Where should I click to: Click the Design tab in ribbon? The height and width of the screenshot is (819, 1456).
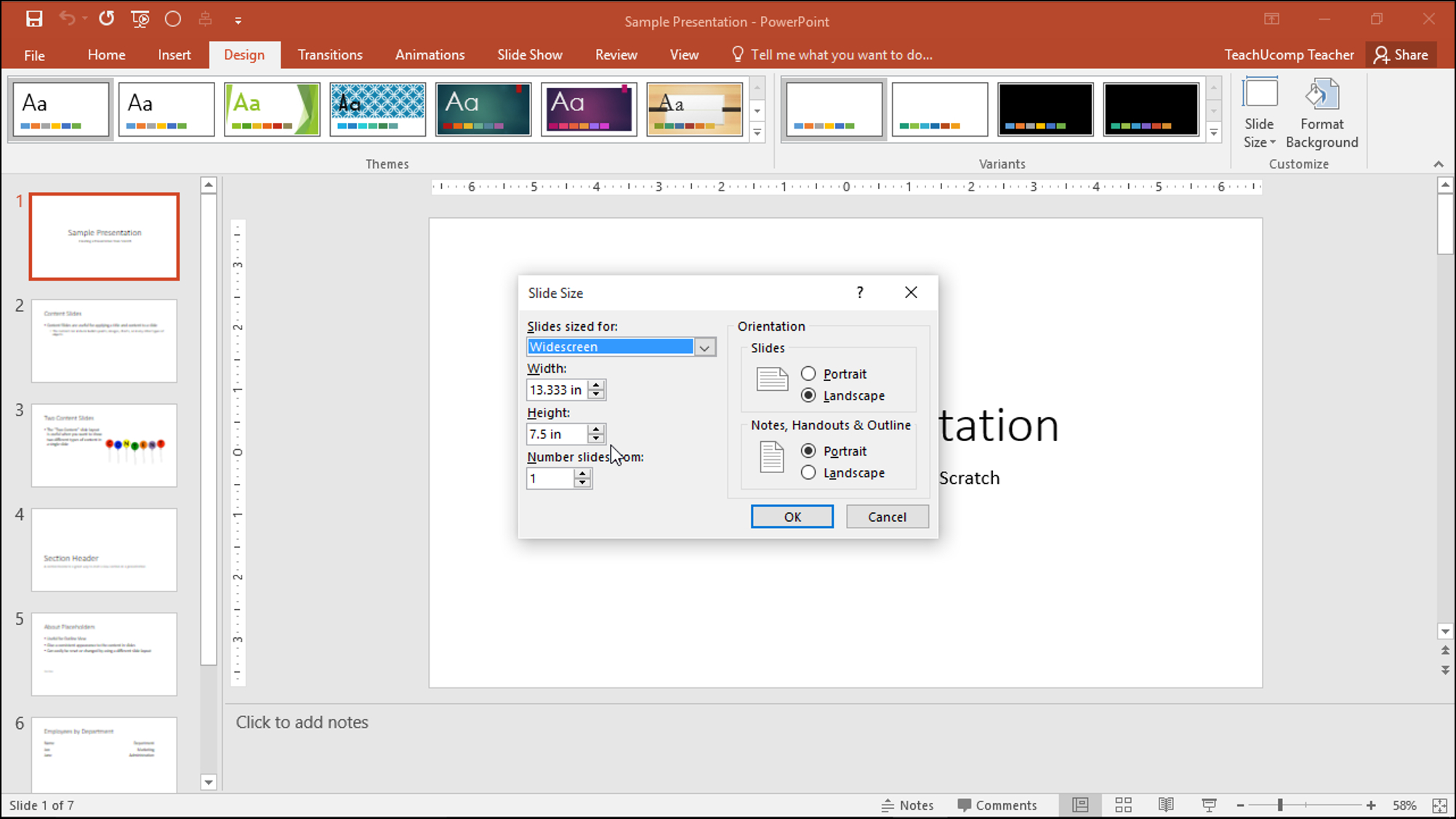244,54
